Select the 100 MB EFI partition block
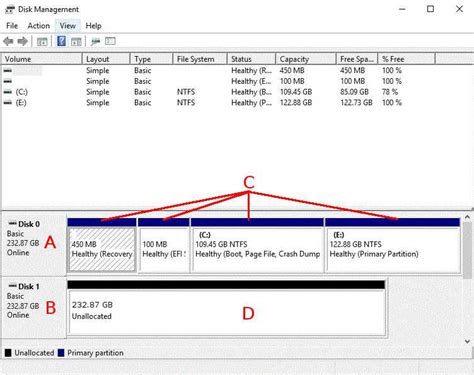This screenshot has width=474, height=375. coord(164,246)
